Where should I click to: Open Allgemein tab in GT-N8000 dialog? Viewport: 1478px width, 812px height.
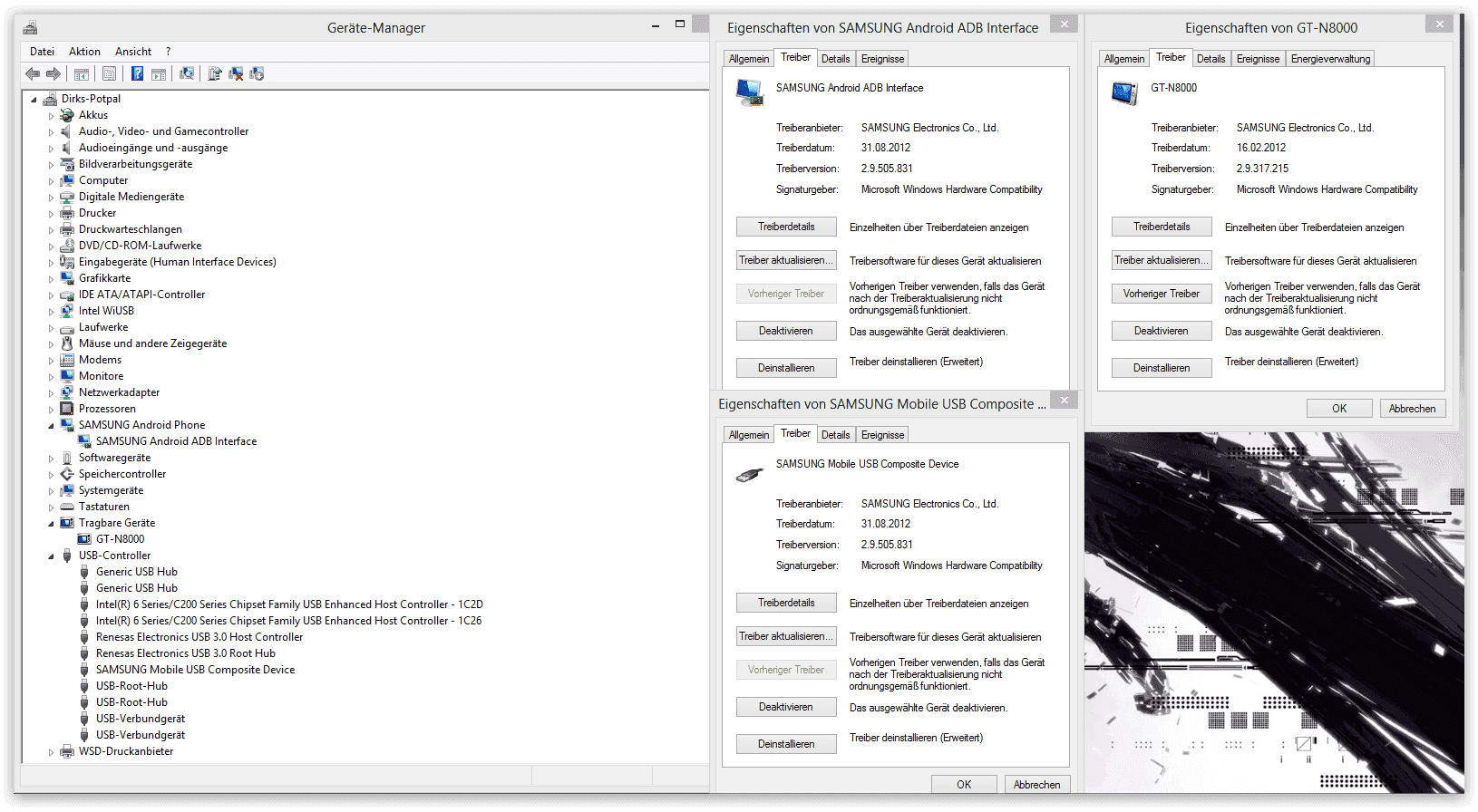pos(1123,59)
